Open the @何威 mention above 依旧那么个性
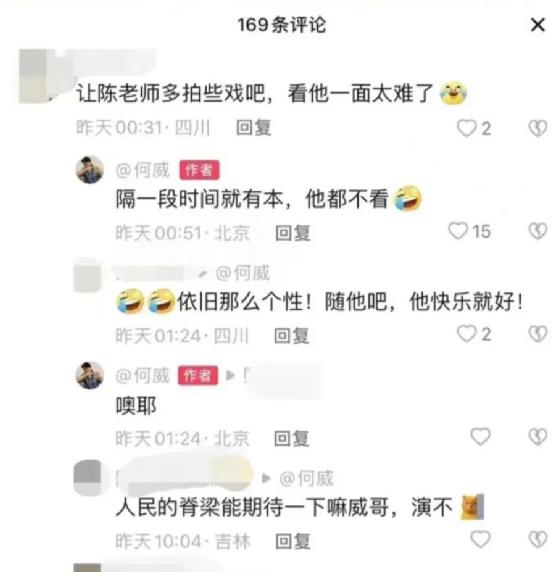Image resolution: width=553 pixels, height=572 pixels. [x=243, y=273]
